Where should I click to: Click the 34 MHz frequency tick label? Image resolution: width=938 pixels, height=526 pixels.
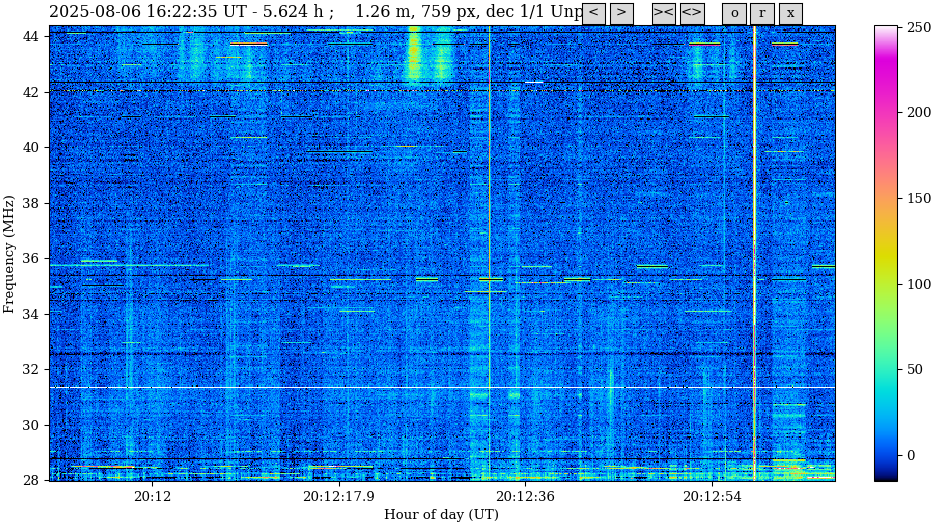click(31, 314)
